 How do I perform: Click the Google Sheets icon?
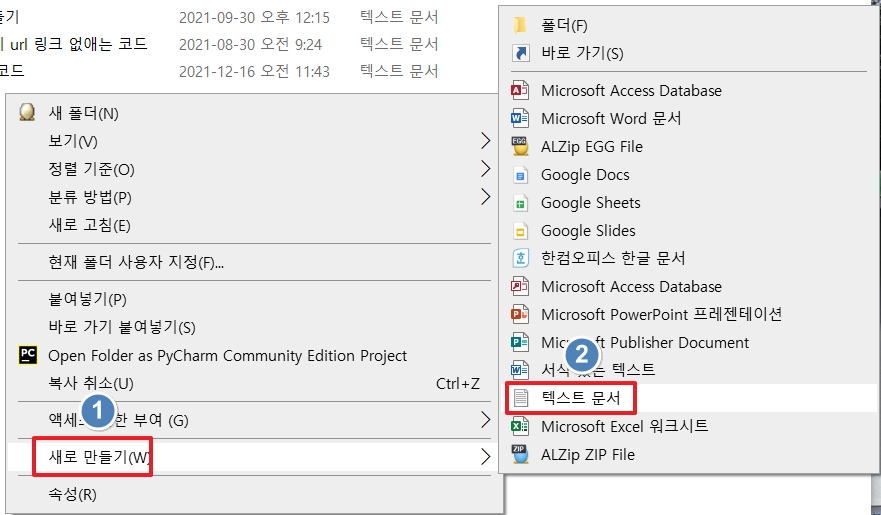pos(520,203)
